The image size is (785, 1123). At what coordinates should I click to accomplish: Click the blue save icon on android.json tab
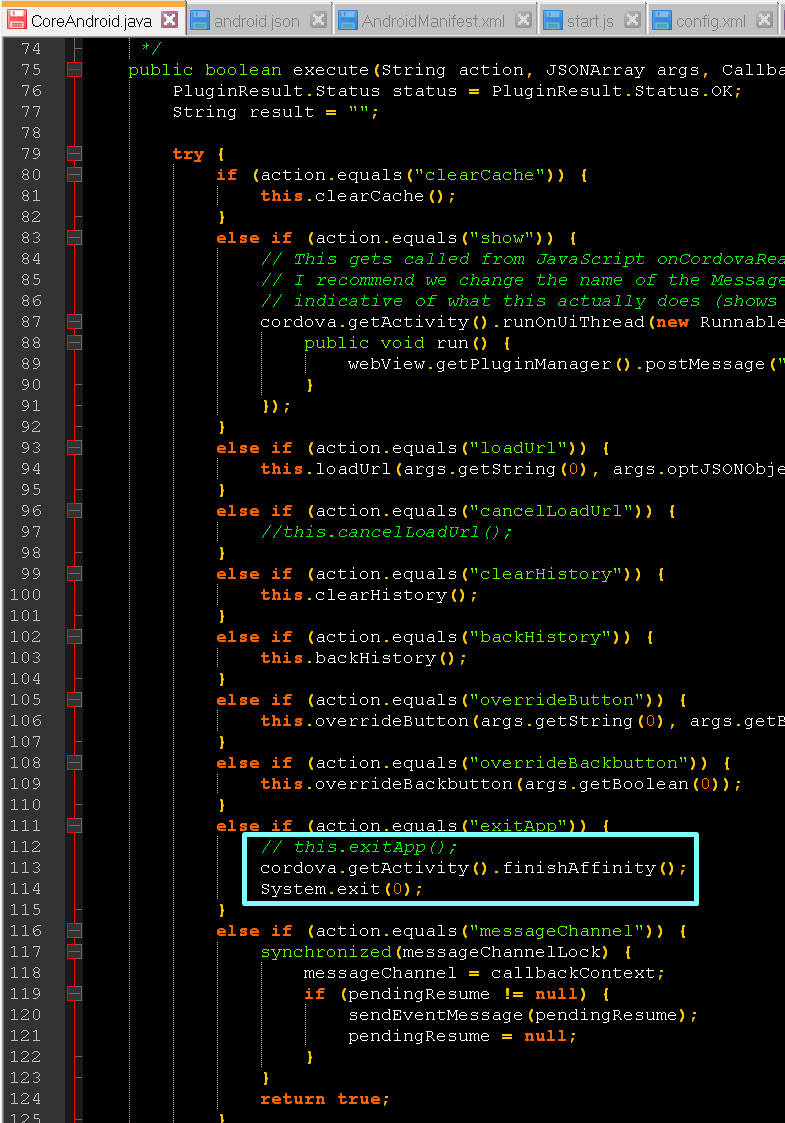click(x=199, y=20)
